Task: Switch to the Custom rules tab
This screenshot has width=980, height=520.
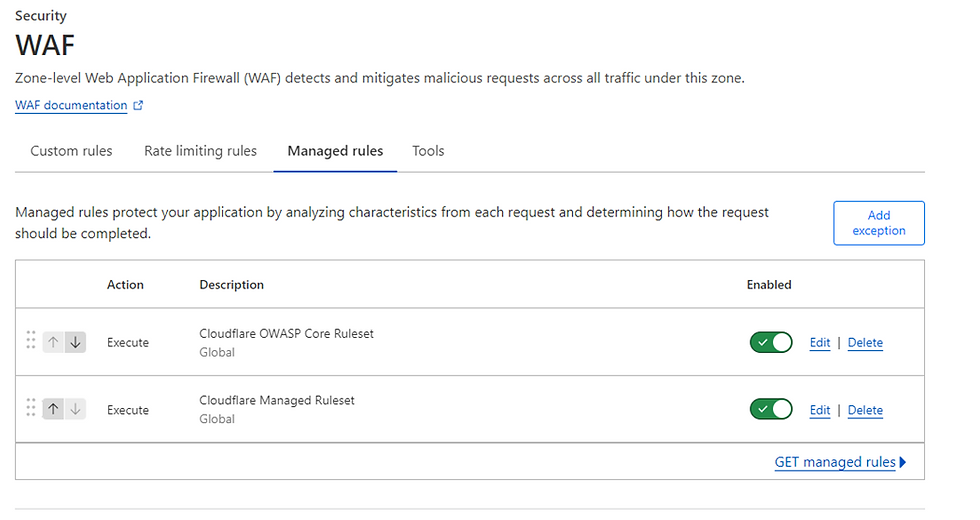Action: coord(71,151)
